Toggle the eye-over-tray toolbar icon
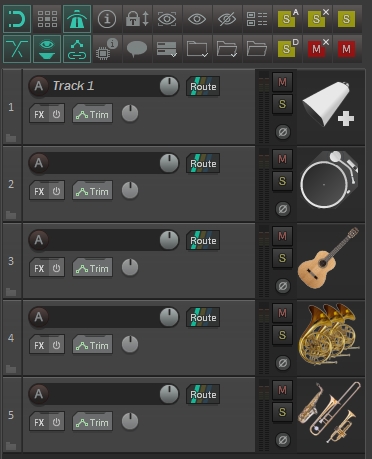 pos(47,49)
